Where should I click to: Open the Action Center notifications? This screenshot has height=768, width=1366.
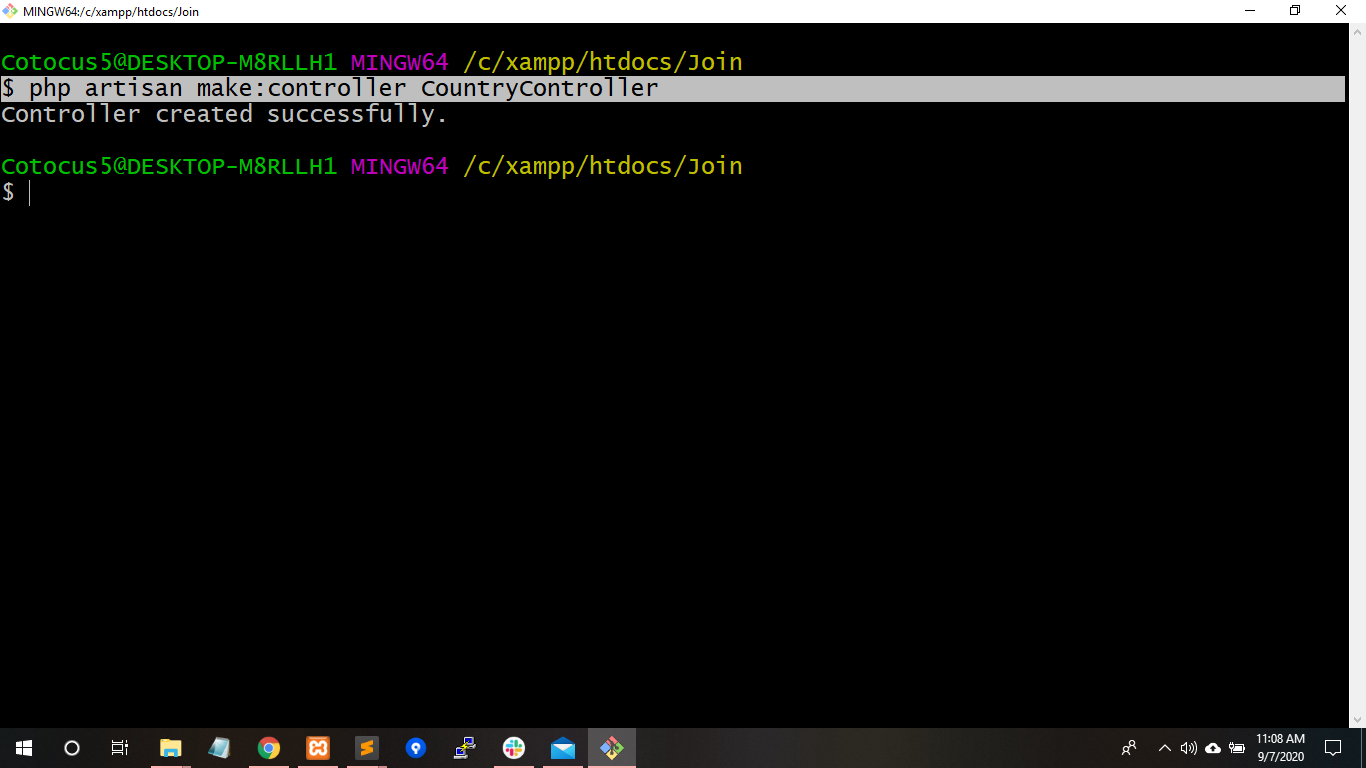pos(1332,748)
